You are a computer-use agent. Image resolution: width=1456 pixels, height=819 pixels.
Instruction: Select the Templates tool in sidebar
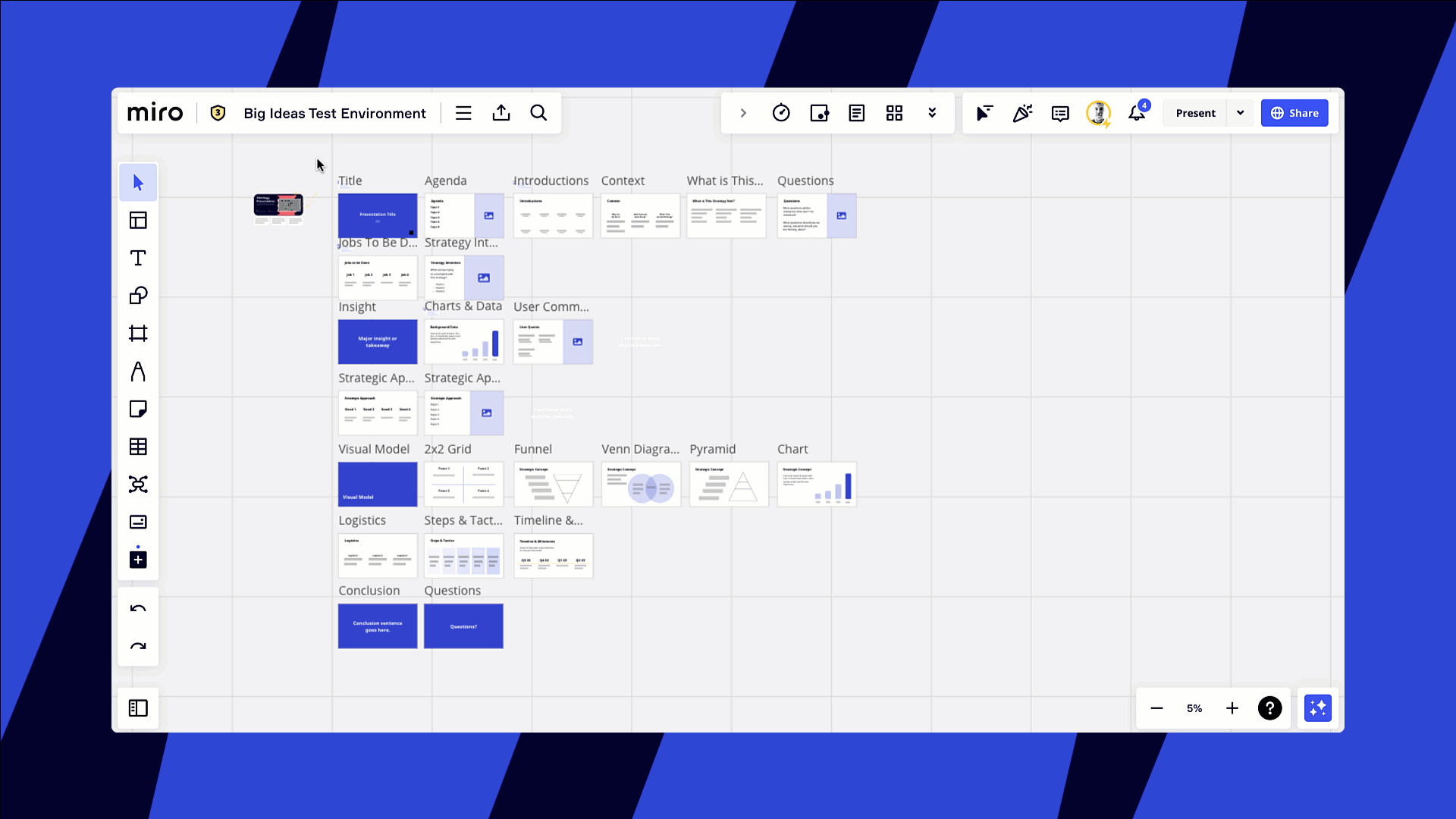coord(138,221)
